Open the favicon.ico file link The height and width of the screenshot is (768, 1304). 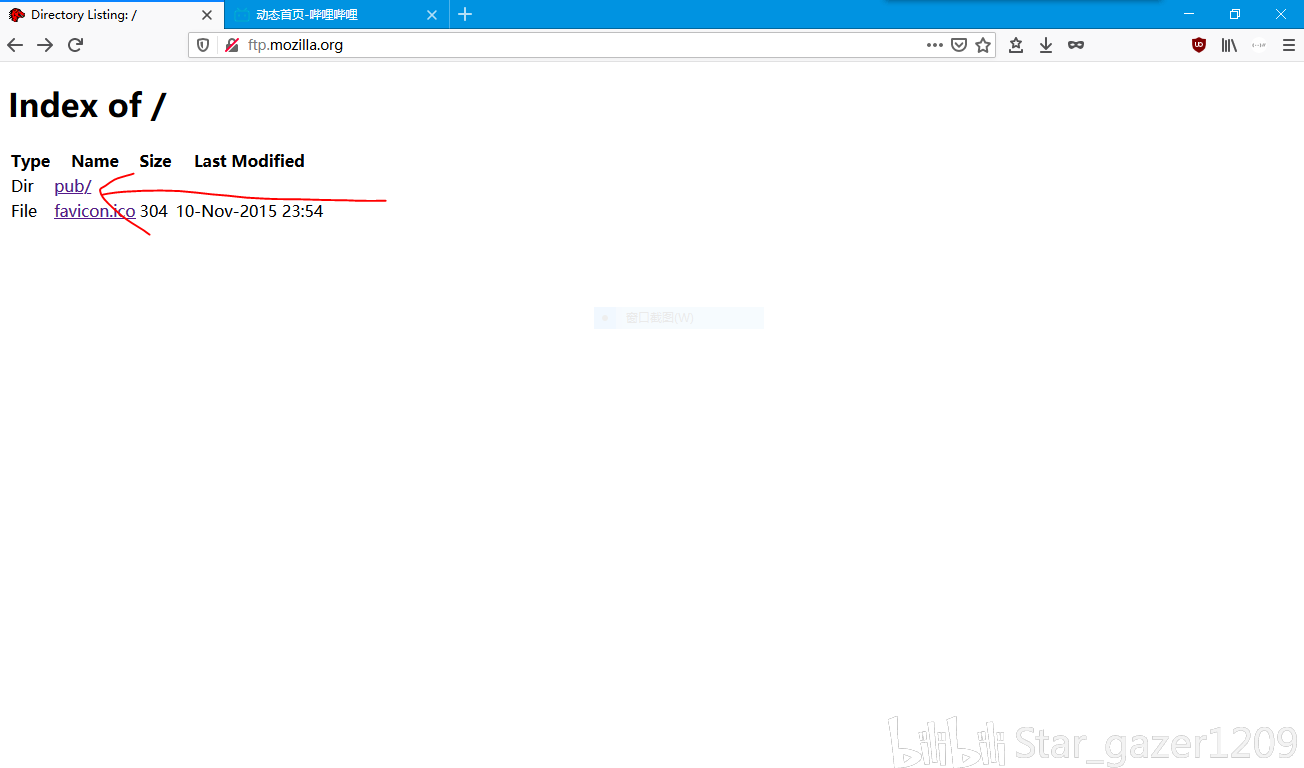(x=95, y=211)
